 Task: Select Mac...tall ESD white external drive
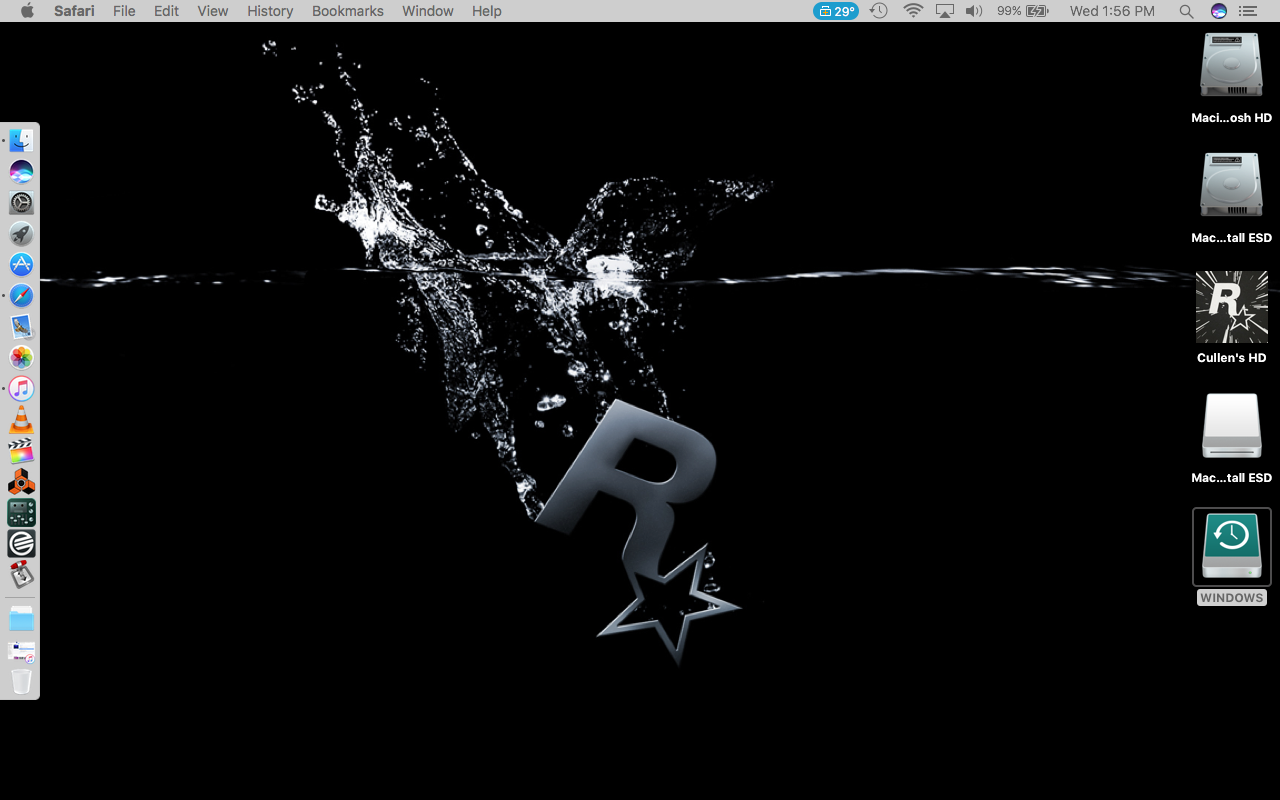pyautogui.click(x=1231, y=426)
